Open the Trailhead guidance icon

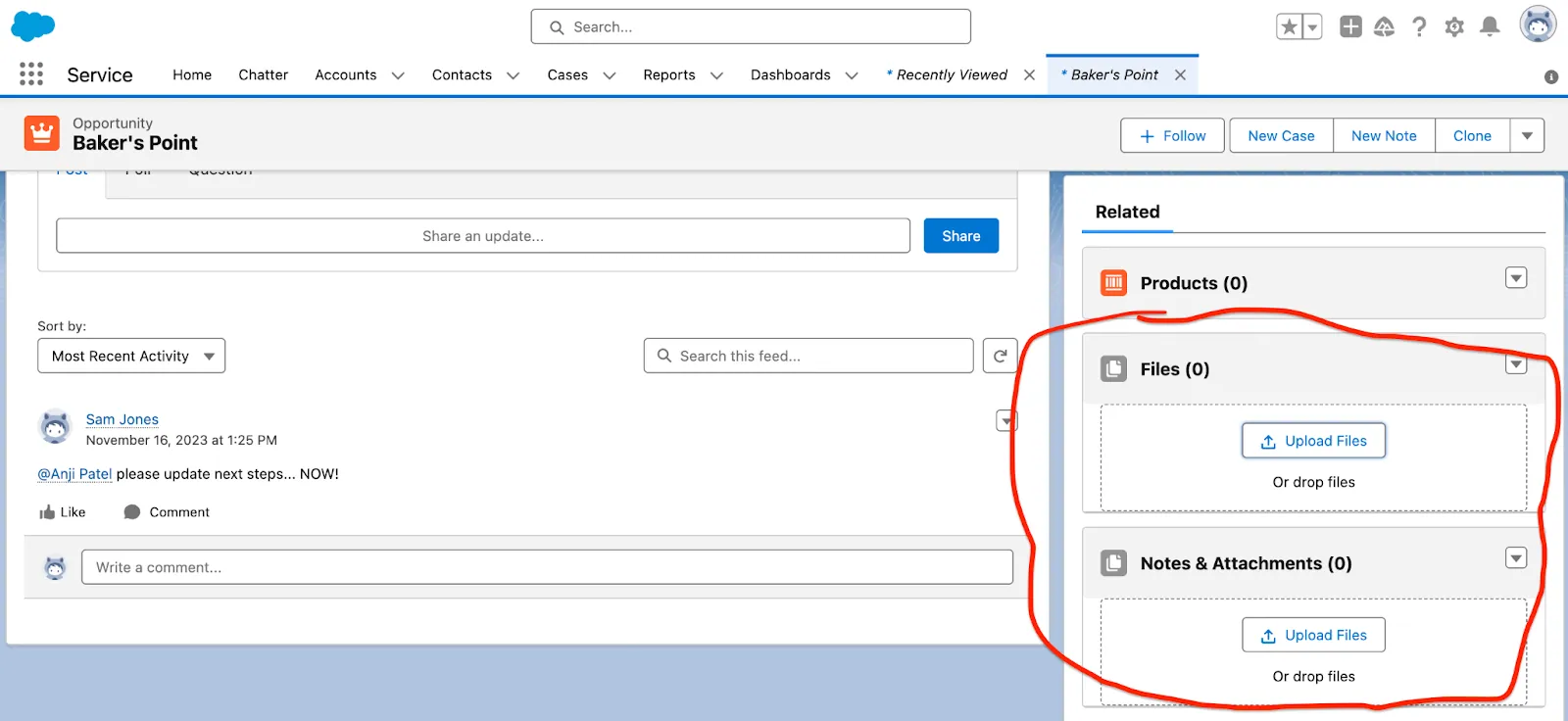1385,27
